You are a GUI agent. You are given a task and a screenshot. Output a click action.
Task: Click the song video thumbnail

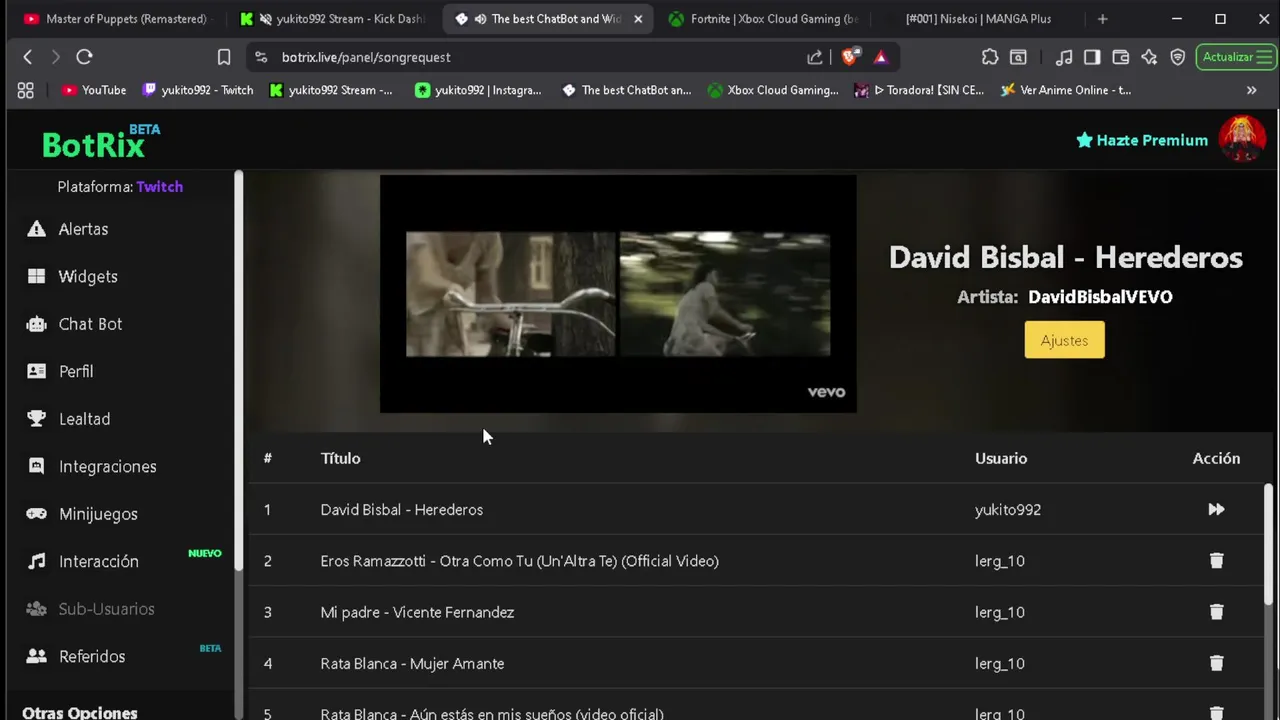point(618,294)
